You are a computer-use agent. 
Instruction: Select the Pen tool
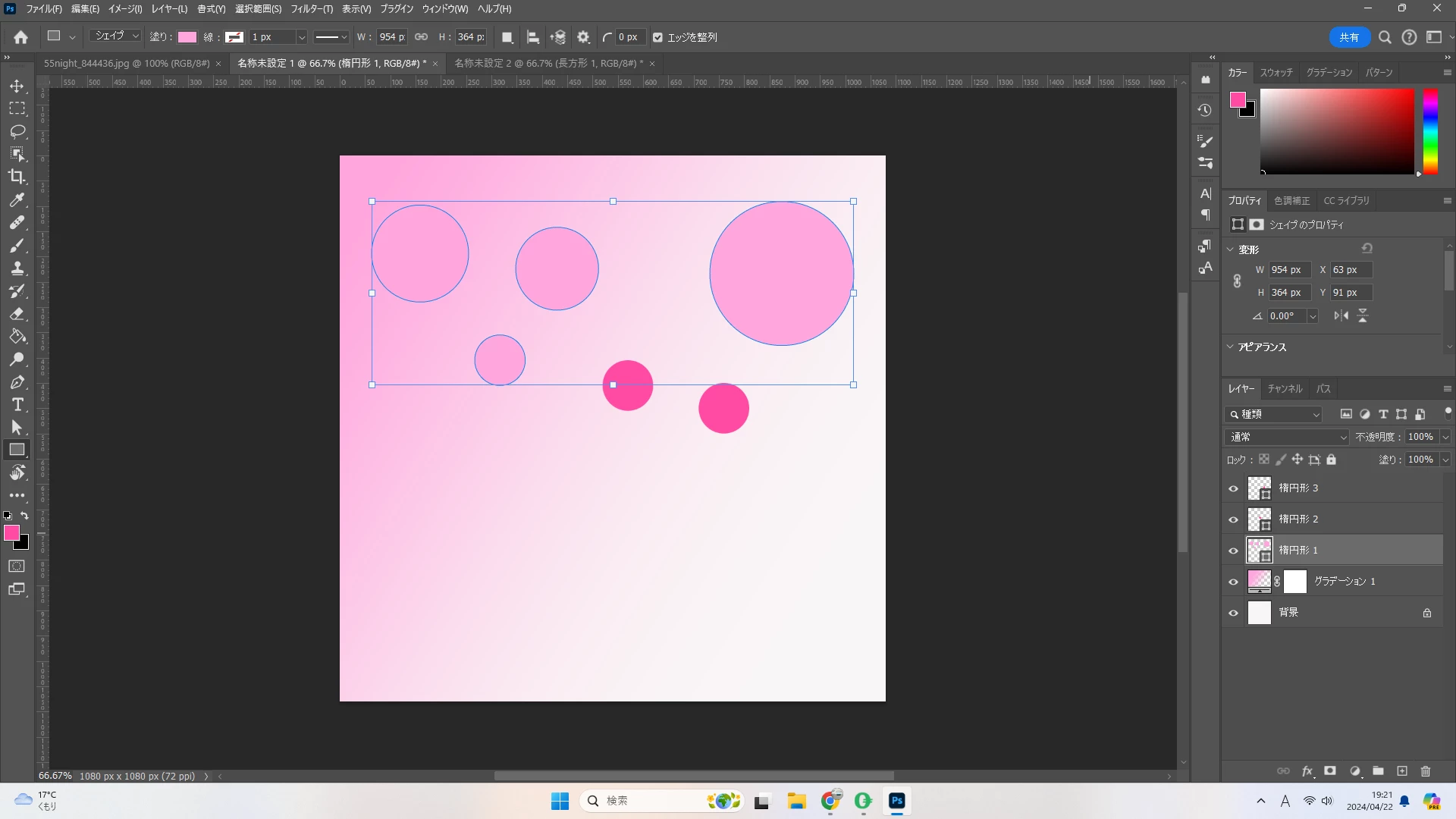tap(17, 381)
